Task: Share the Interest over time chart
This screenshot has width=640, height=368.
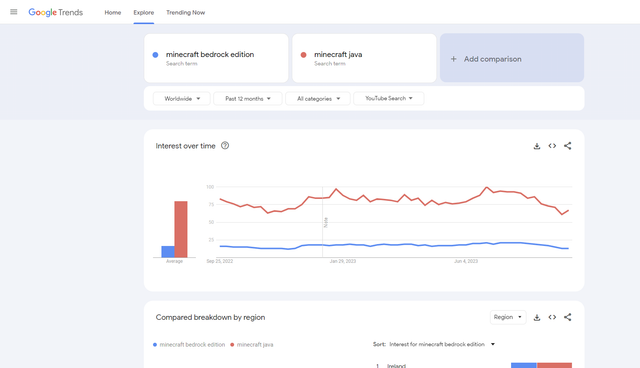Action: point(567,146)
